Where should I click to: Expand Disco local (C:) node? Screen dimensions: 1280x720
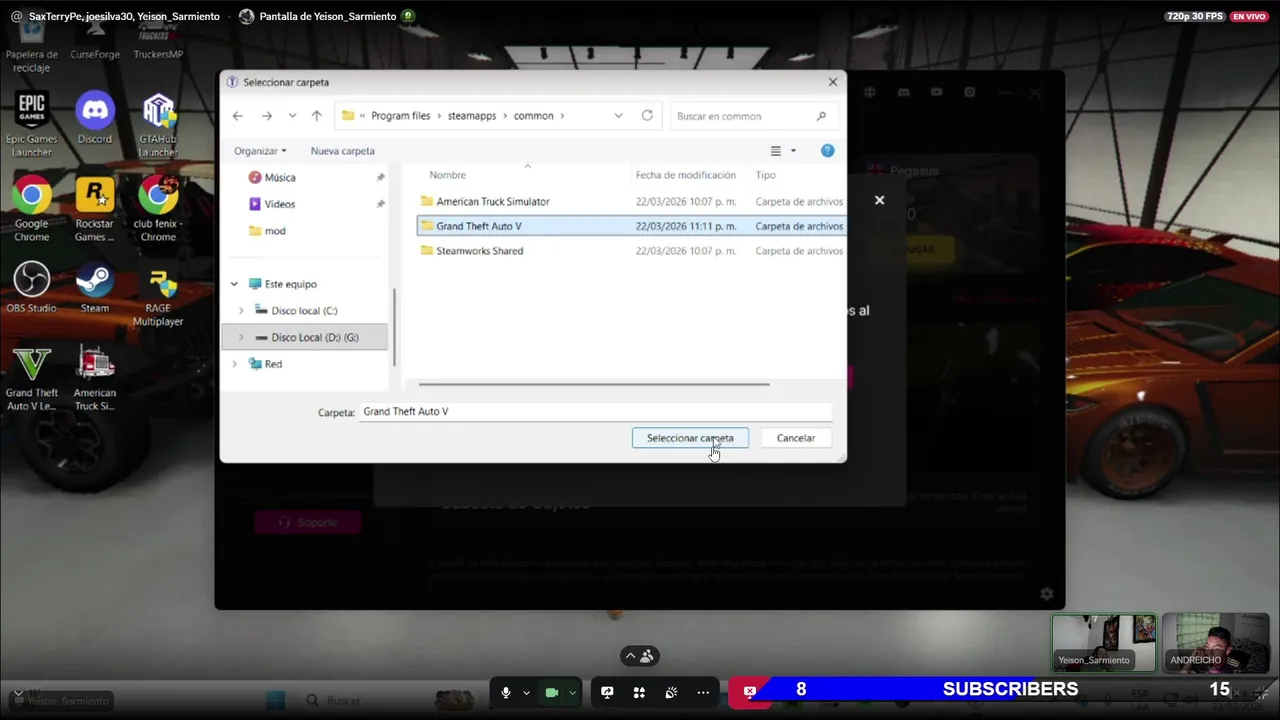(x=241, y=311)
